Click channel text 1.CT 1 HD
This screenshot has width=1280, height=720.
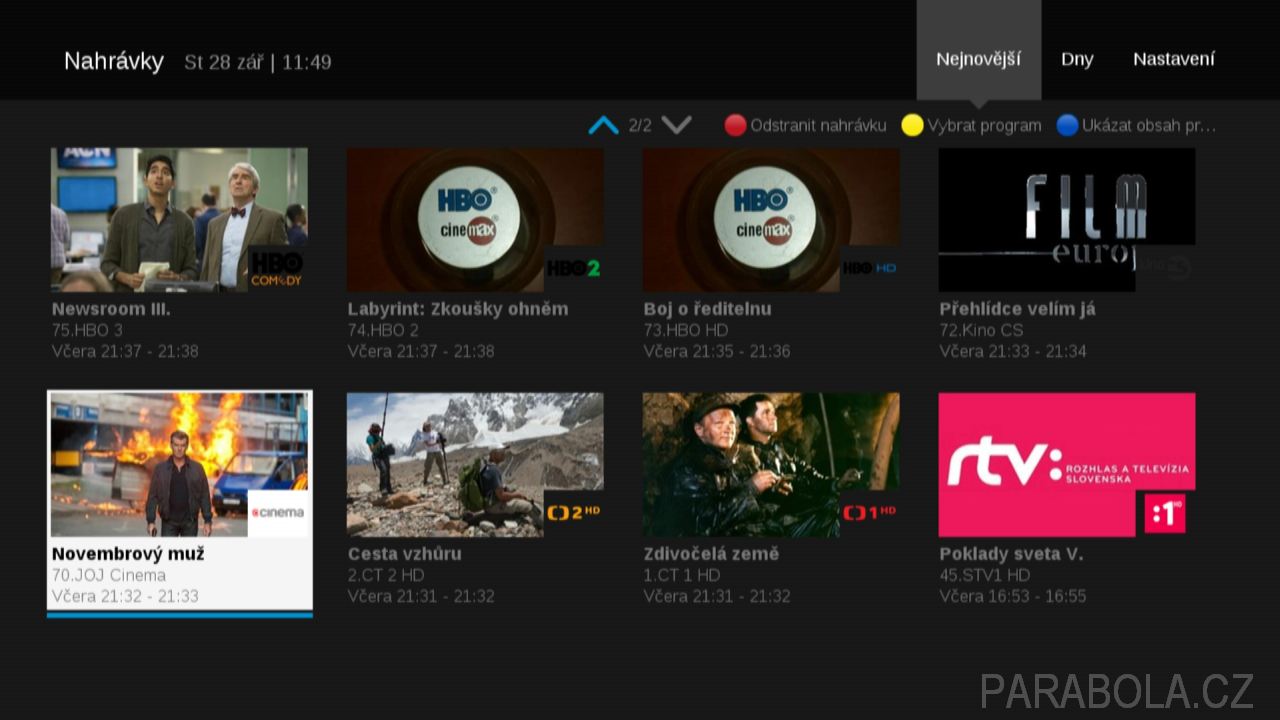point(682,575)
